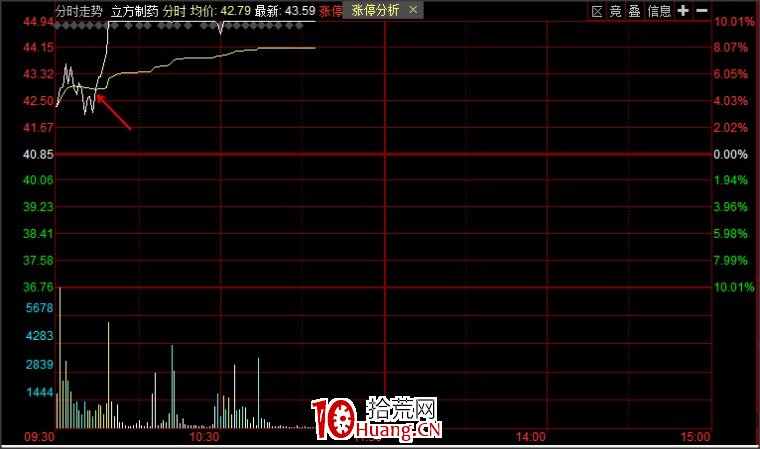The height and width of the screenshot is (449, 760).
Task: Click the 43.32 price axis label
Action: [38, 74]
